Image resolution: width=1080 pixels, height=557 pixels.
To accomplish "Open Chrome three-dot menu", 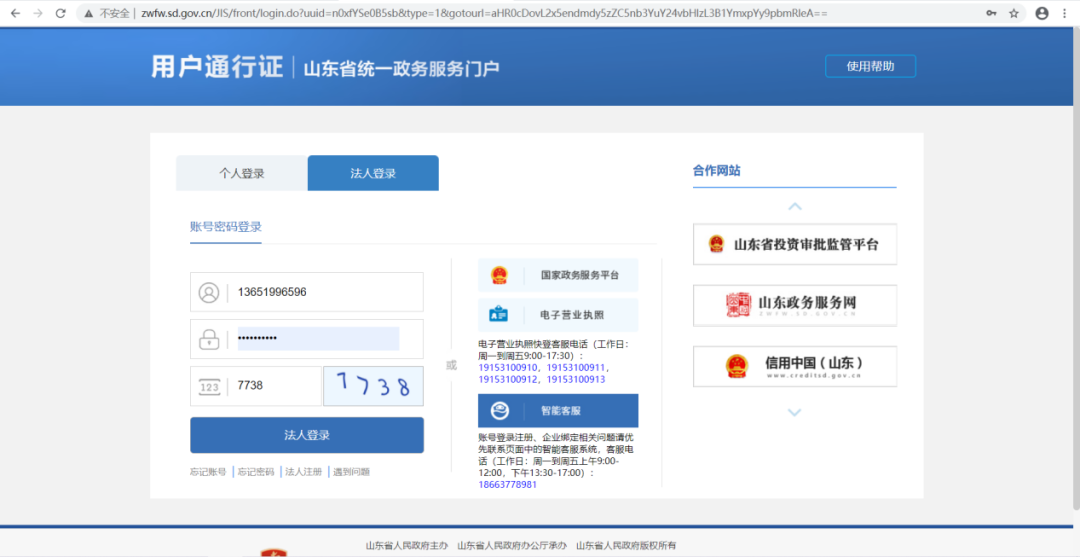I will coord(1066,13).
